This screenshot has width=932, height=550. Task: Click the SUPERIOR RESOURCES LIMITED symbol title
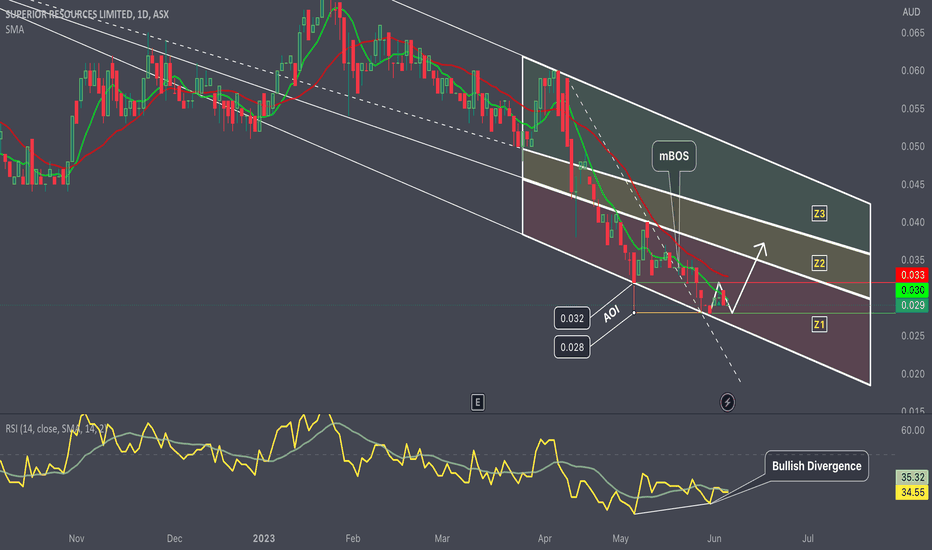pyautogui.click(x=87, y=14)
